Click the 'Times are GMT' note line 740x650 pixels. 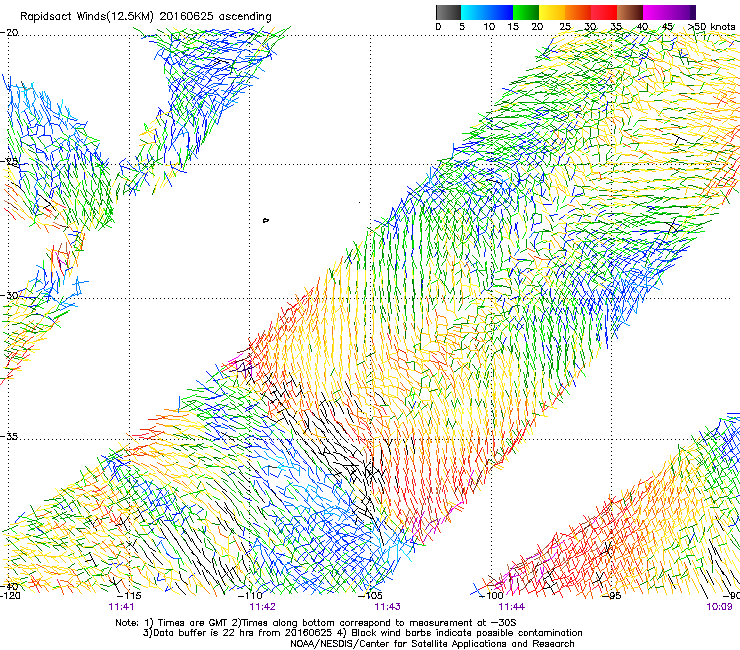point(316,623)
